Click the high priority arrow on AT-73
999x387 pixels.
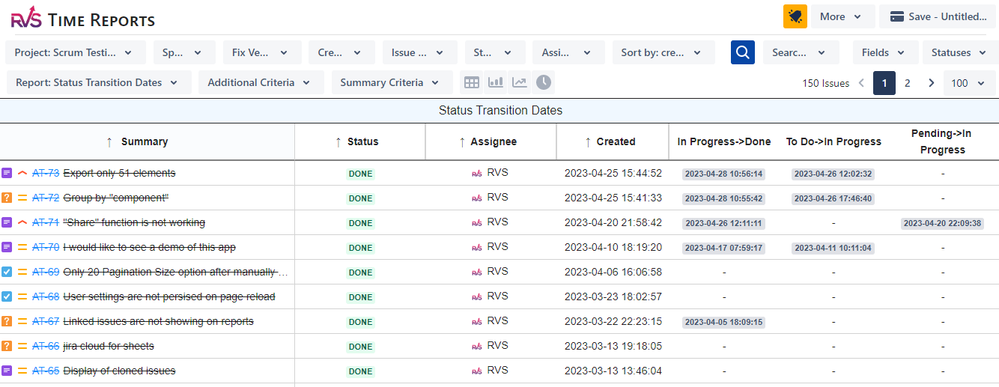pos(22,173)
